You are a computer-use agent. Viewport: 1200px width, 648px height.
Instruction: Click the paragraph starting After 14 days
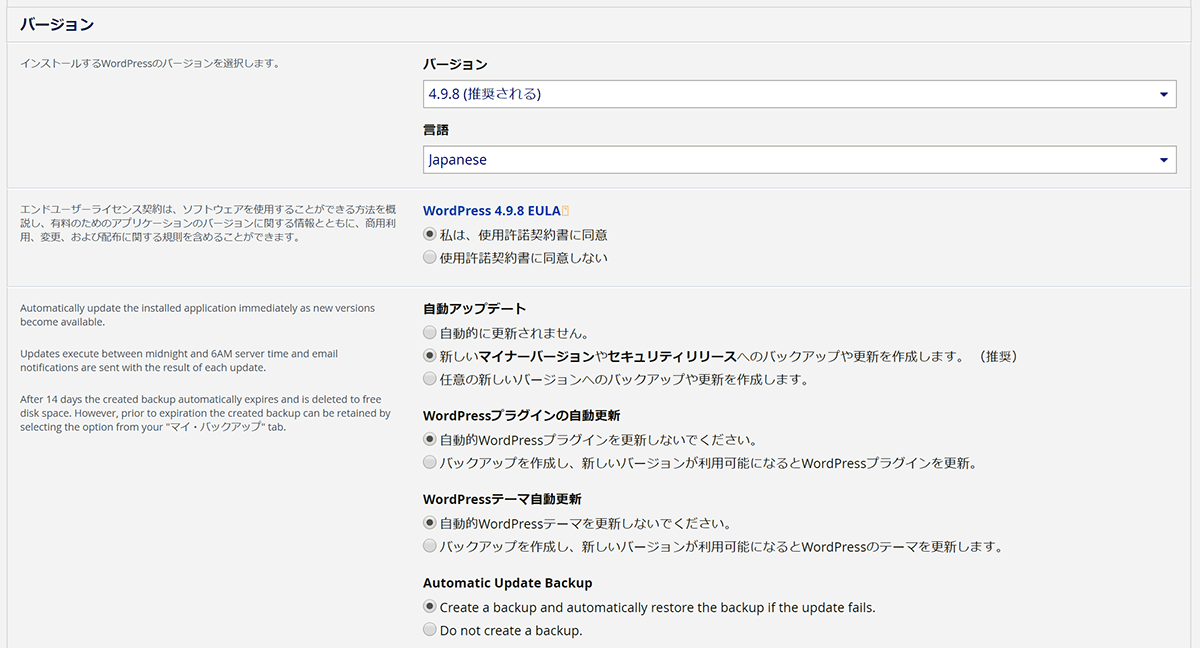point(205,413)
